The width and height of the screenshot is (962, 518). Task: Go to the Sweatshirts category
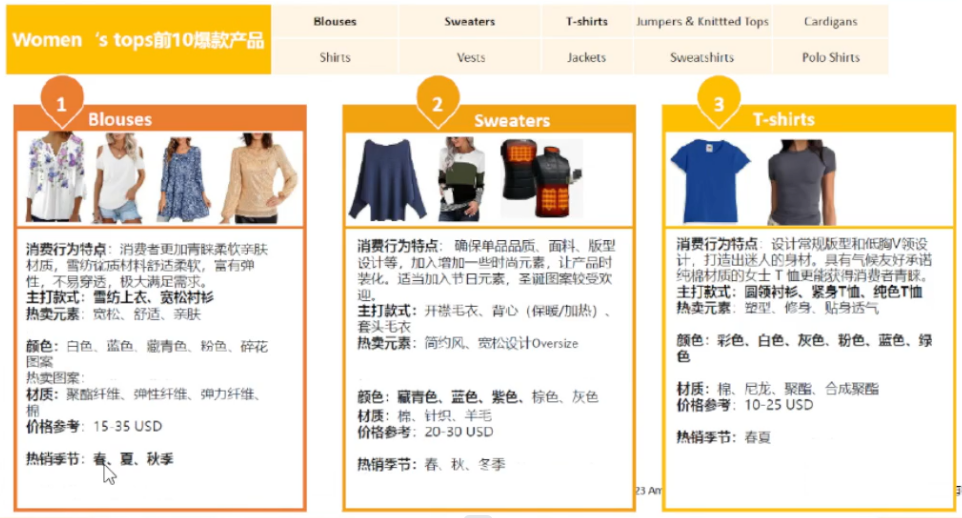(x=702, y=57)
